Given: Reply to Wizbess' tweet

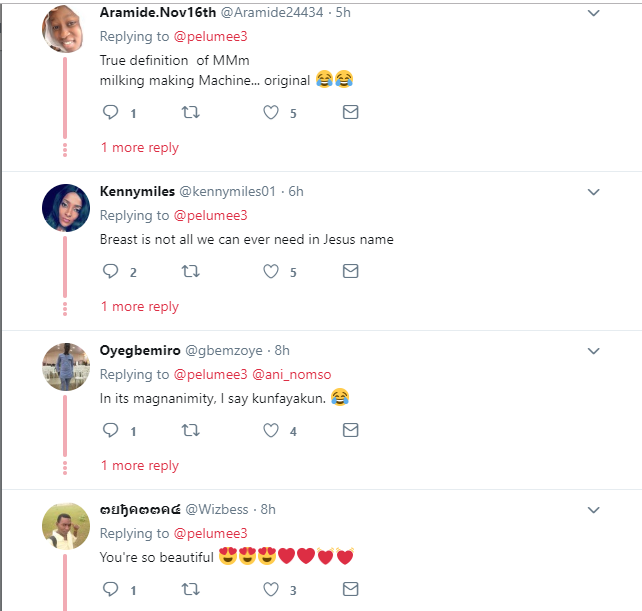Looking at the screenshot, I should click(111, 590).
